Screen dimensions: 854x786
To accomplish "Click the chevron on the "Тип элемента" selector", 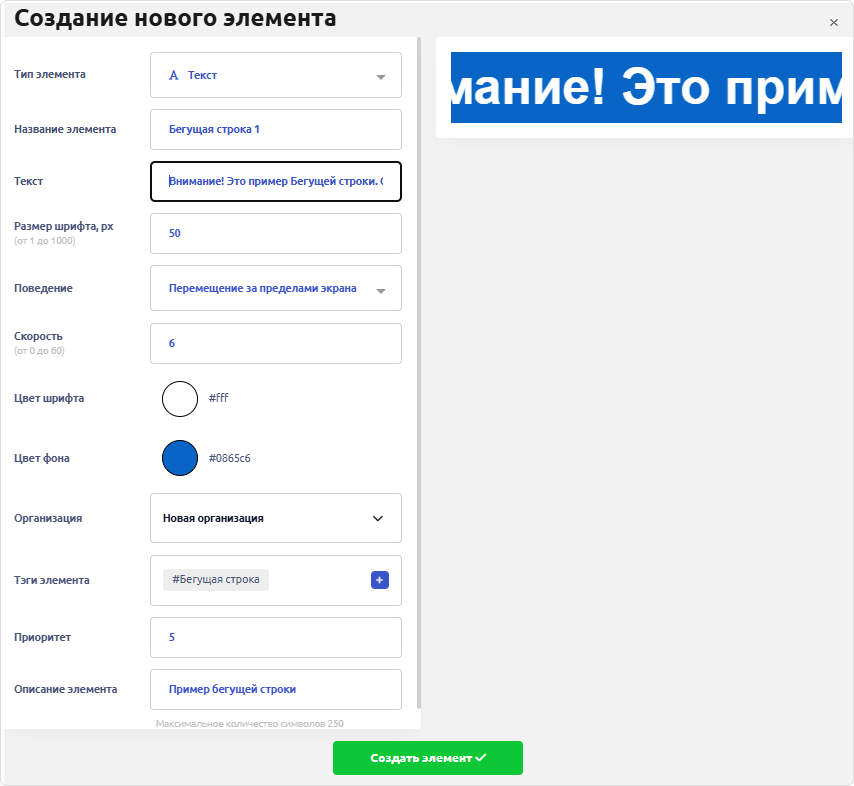I will (381, 75).
